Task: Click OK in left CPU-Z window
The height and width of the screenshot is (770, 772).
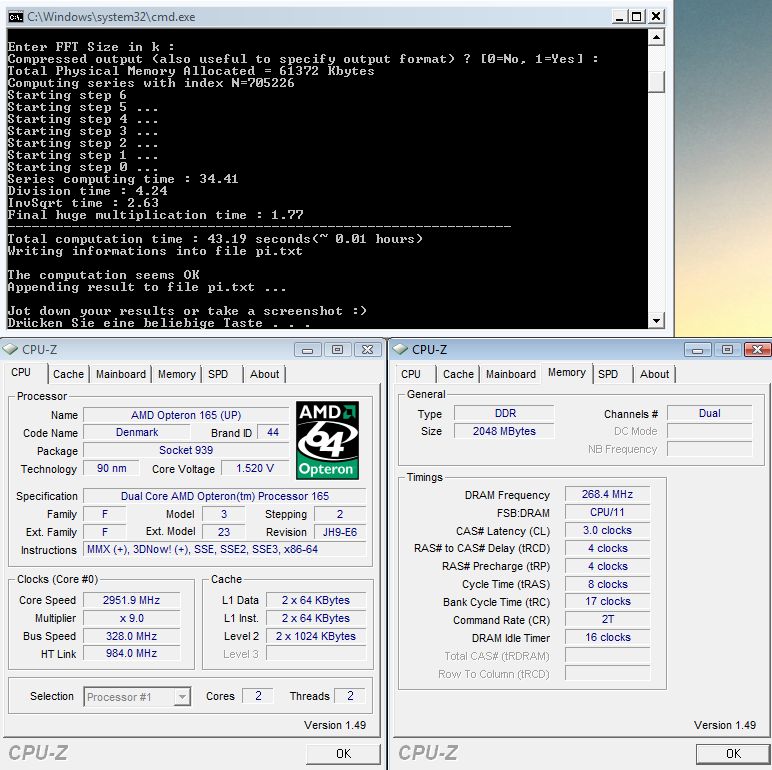Action: coord(343,753)
